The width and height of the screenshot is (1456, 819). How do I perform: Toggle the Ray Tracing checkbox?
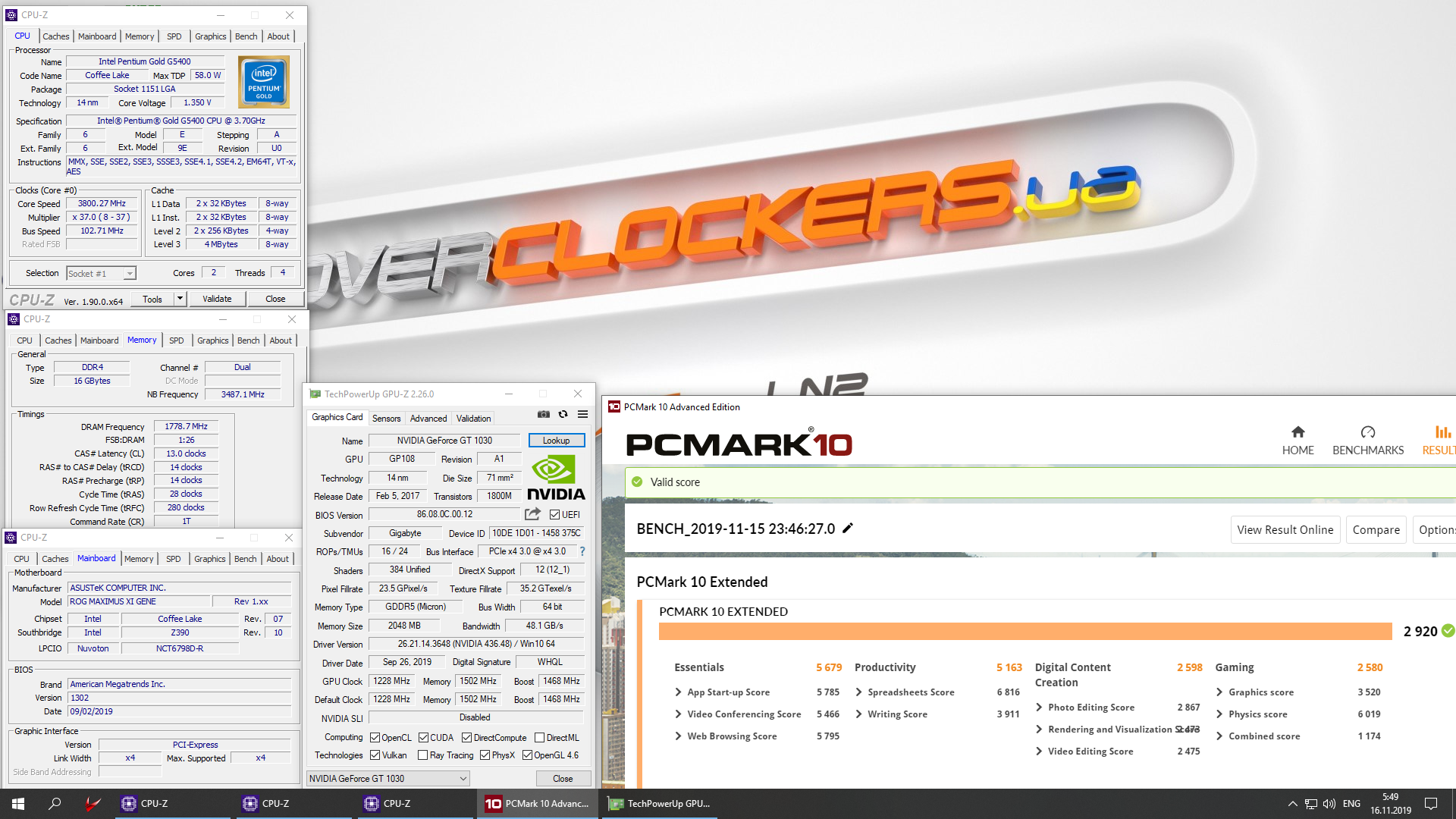tap(423, 755)
